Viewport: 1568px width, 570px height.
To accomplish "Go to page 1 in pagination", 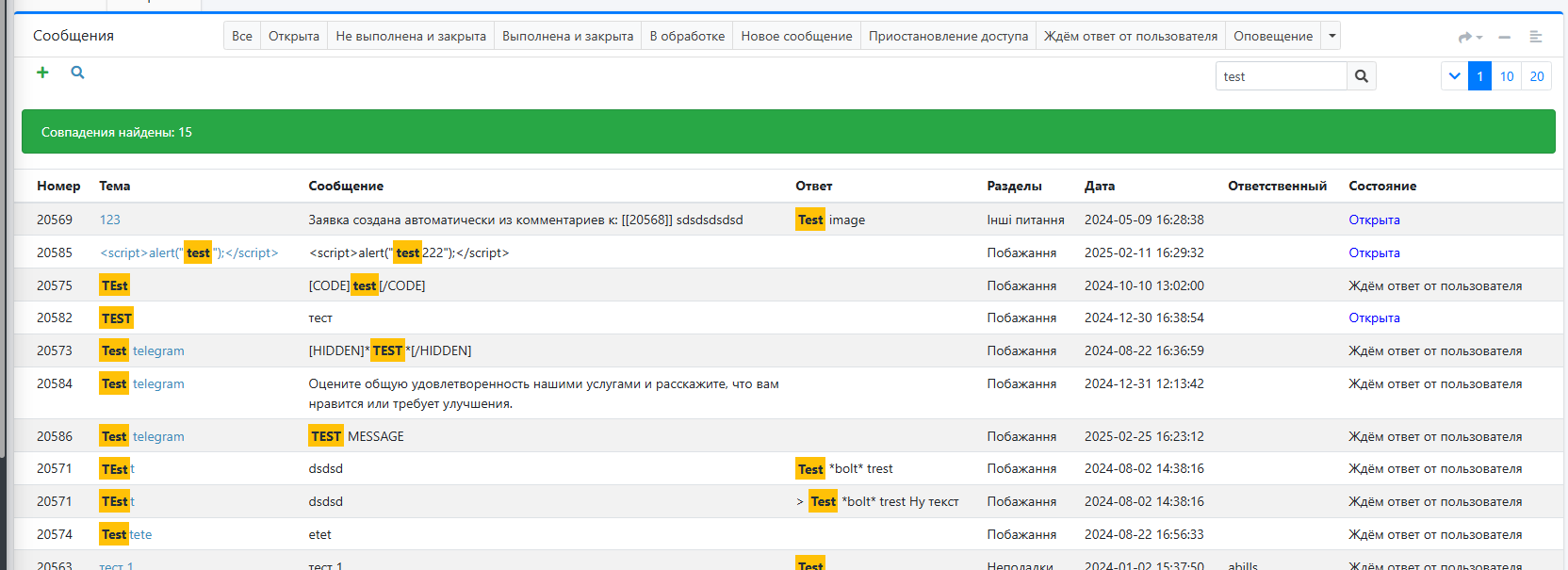I will click(x=1479, y=76).
